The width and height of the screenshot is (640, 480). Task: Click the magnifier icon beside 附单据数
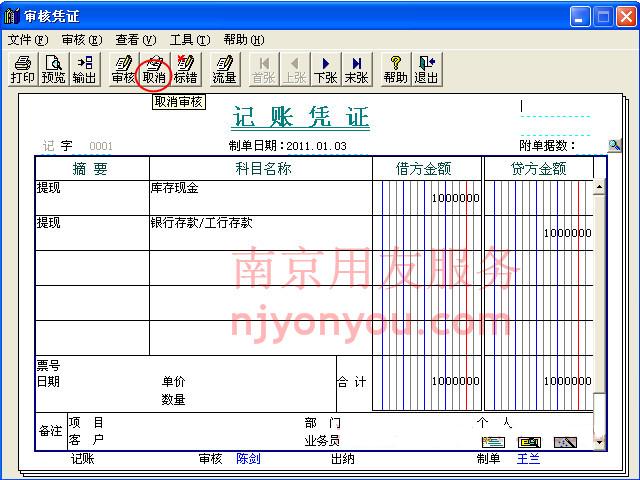point(614,146)
